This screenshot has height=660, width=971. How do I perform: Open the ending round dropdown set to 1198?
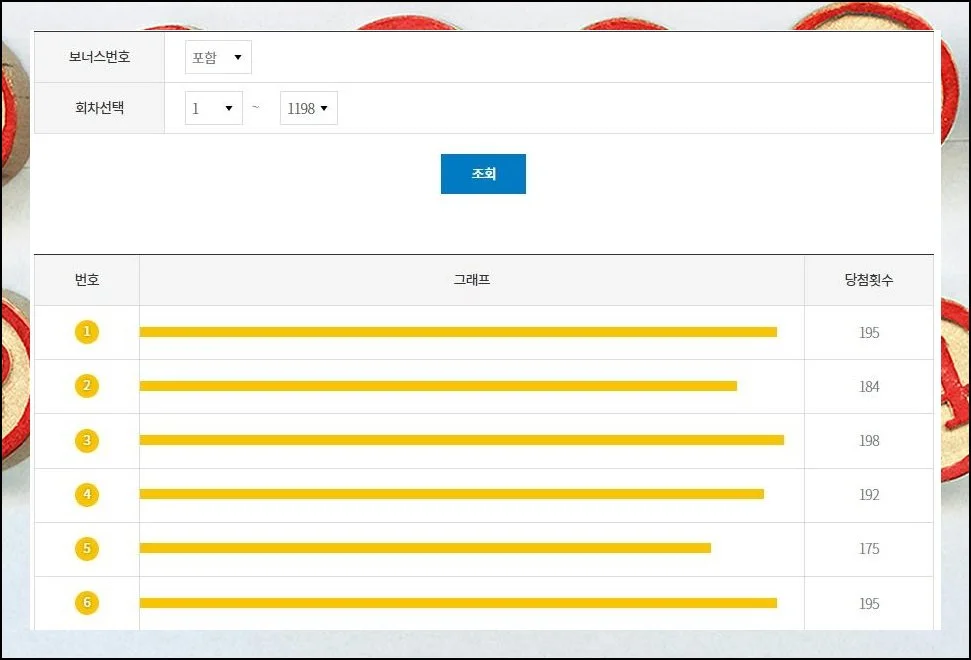308,108
